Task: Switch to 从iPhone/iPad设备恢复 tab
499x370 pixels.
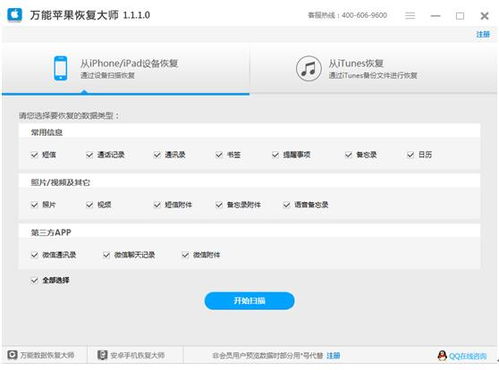Action: click(126, 69)
